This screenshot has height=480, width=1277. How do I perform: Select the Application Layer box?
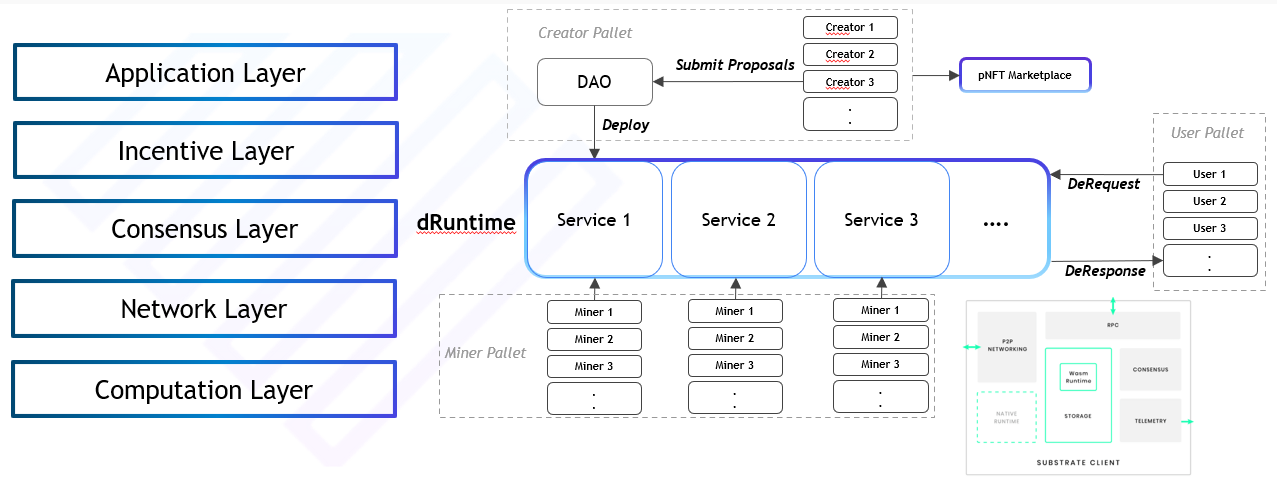205,72
